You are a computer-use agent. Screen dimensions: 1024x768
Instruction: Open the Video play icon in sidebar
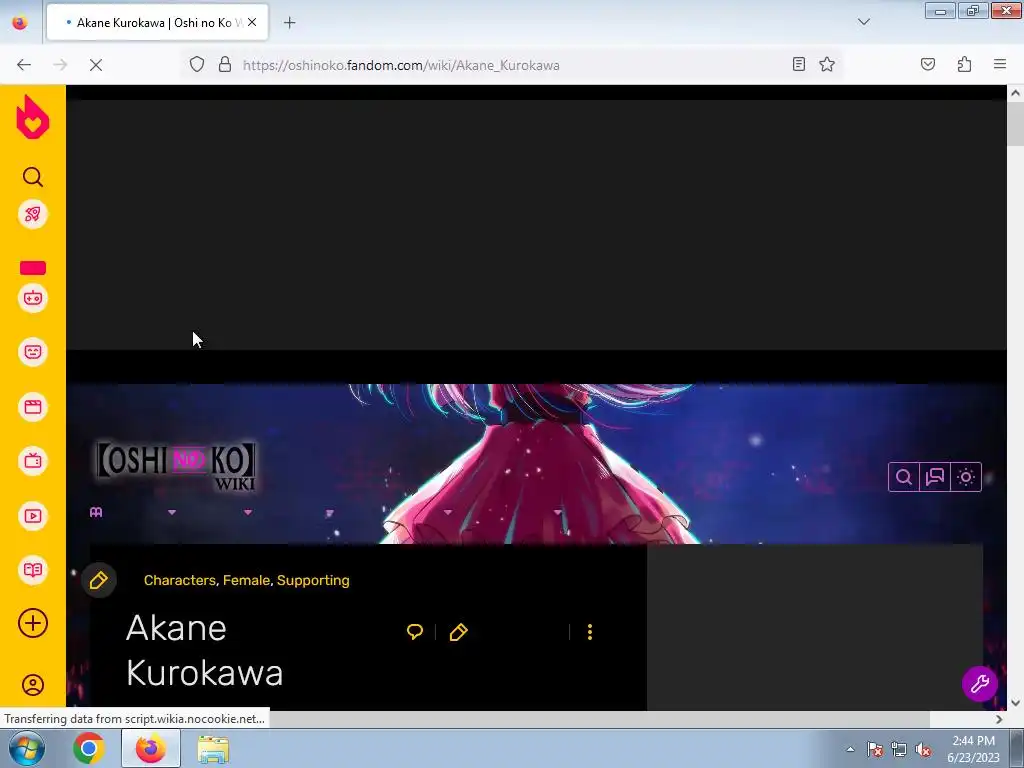33,516
